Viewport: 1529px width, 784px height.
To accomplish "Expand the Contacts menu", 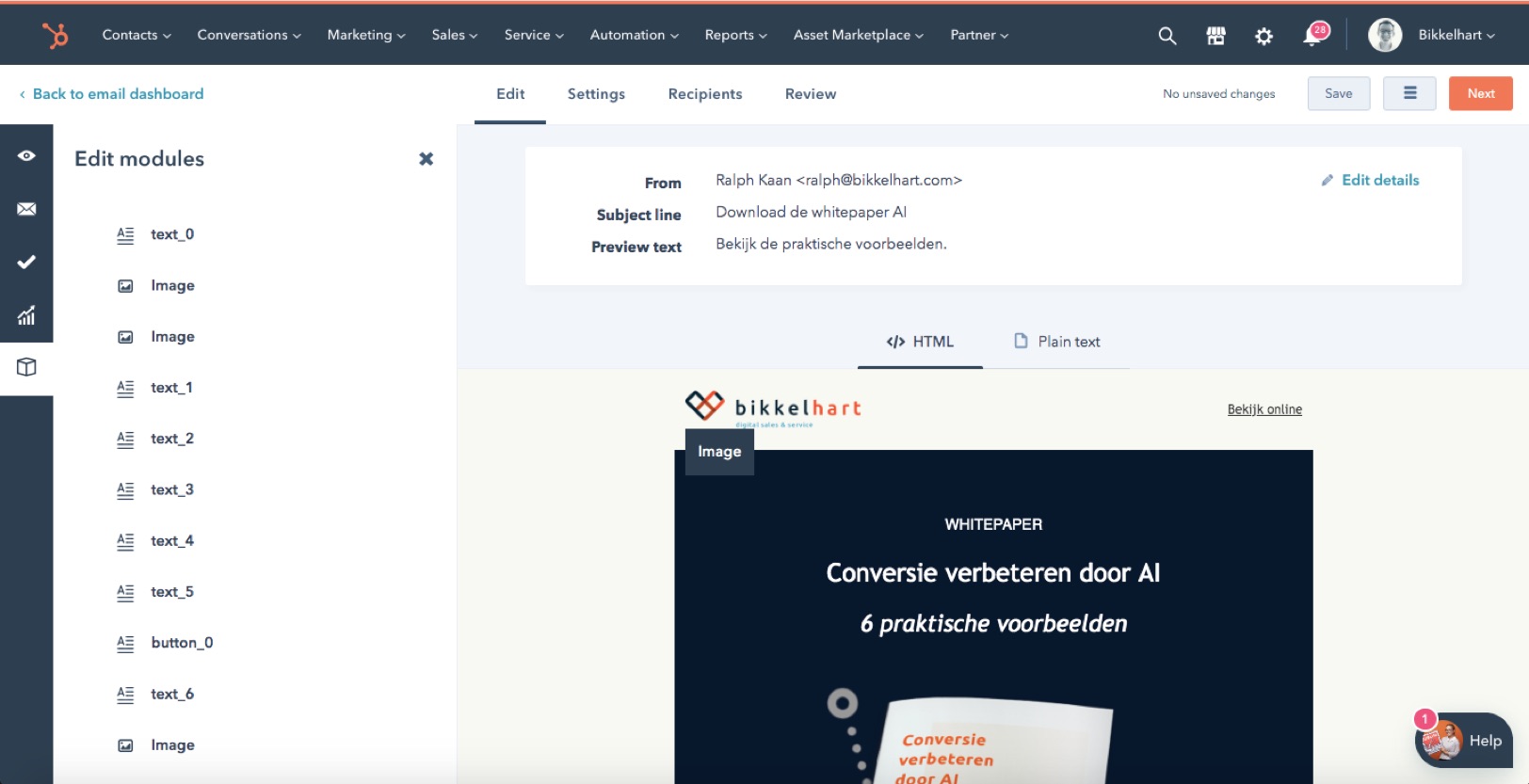I will tap(137, 35).
